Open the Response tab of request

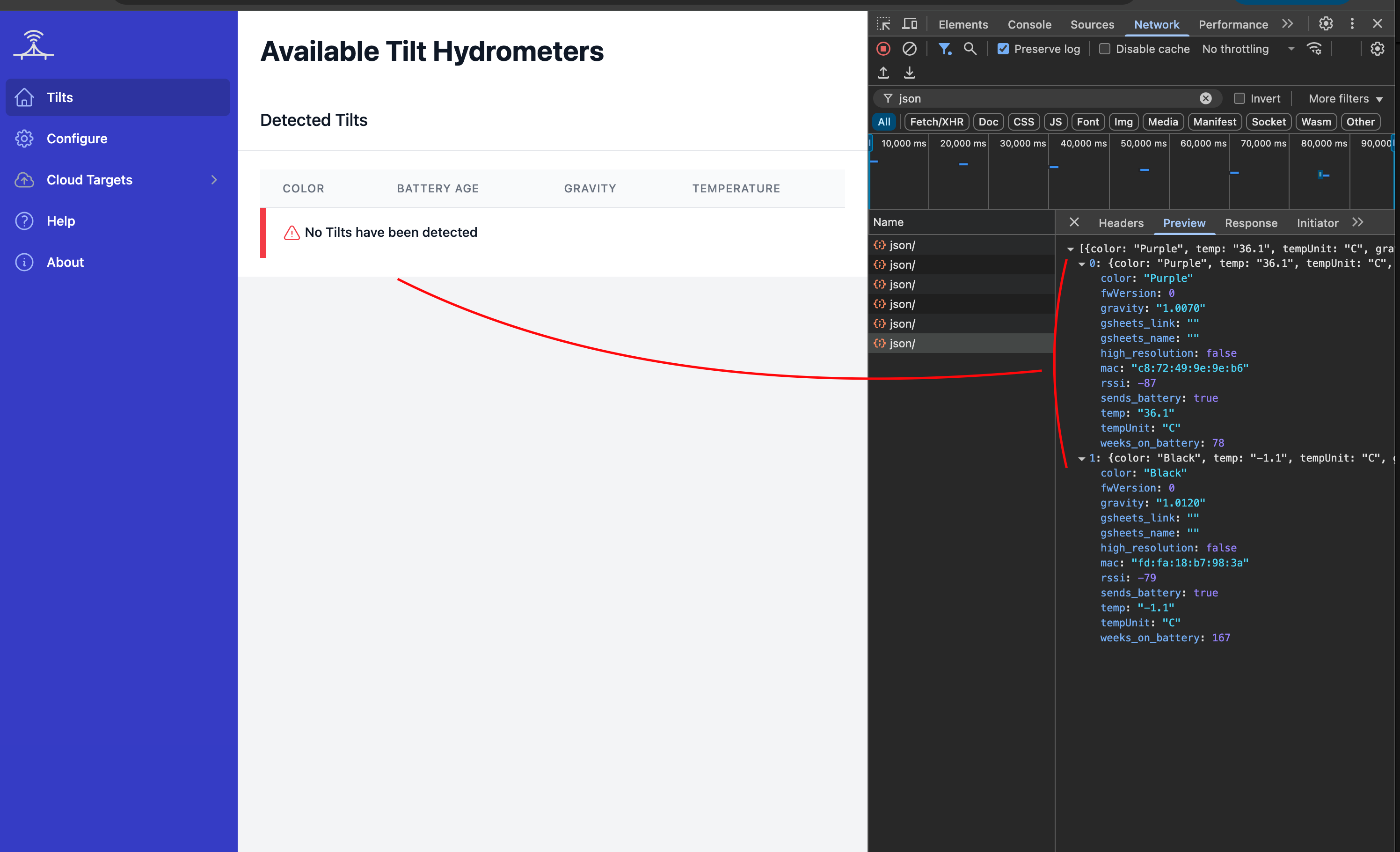(x=1251, y=223)
